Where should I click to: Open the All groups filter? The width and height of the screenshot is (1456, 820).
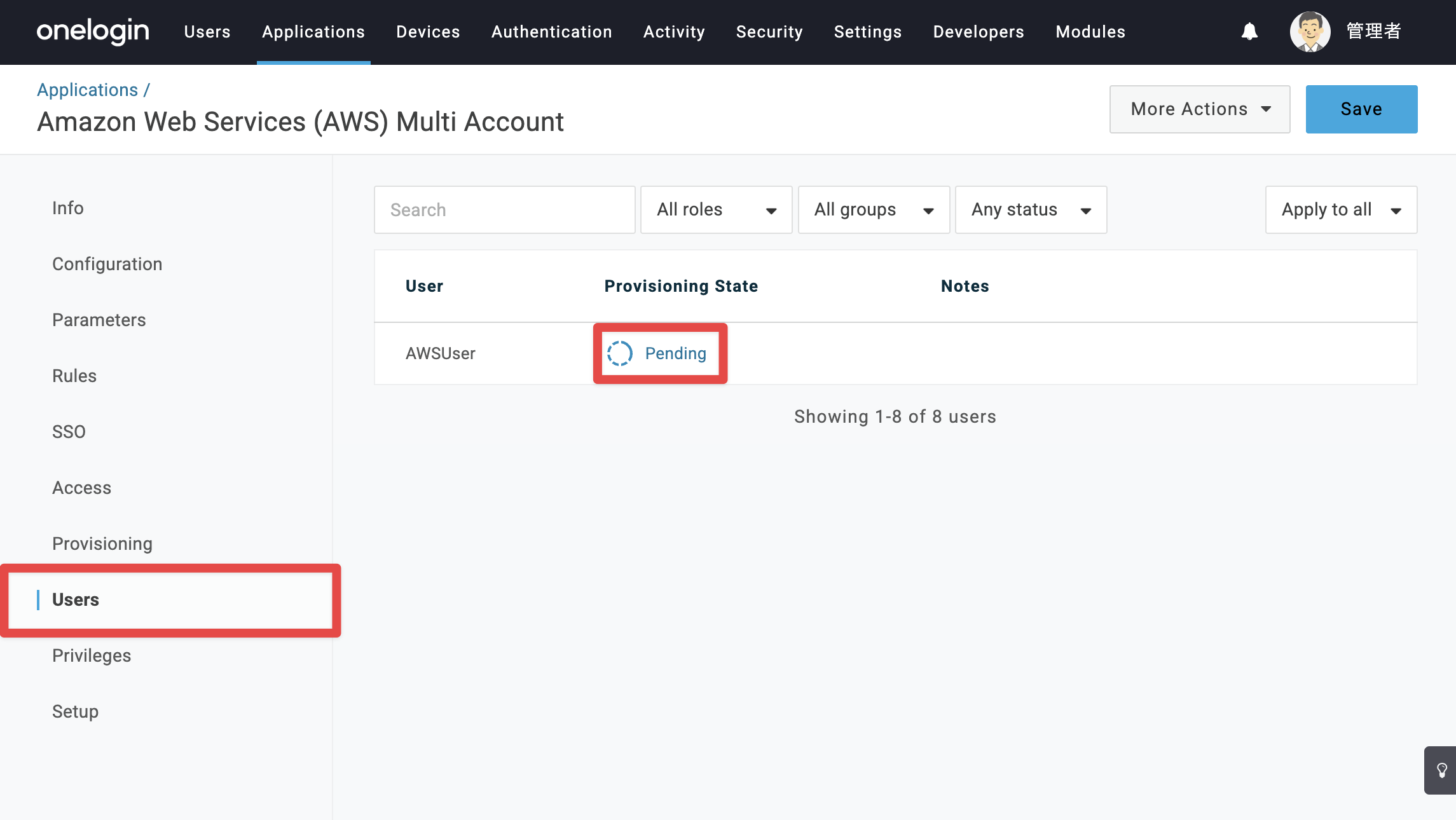coord(874,210)
